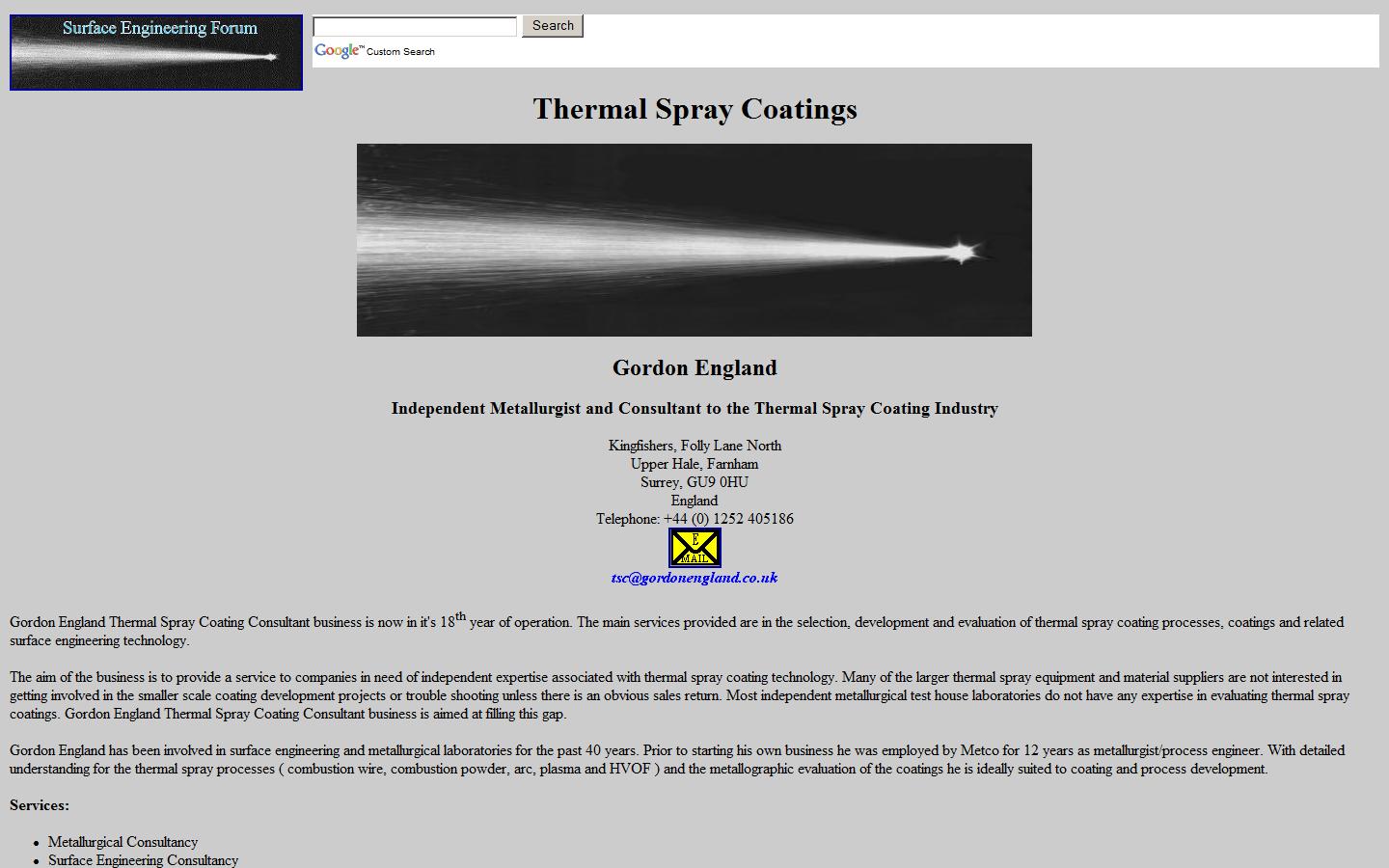The image size is (1389, 868).
Task: Click the Thermal Spray Coatings page heading
Action: coord(694,109)
